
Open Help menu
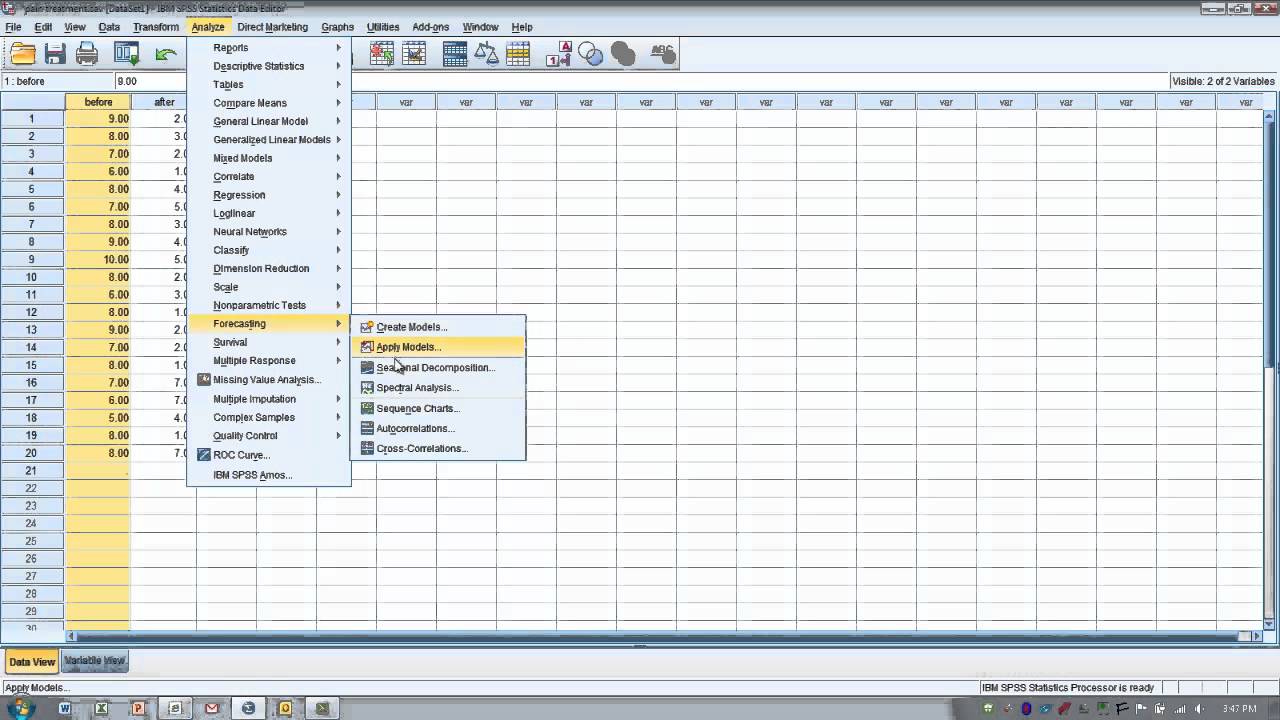pyautogui.click(x=521, y=27)
